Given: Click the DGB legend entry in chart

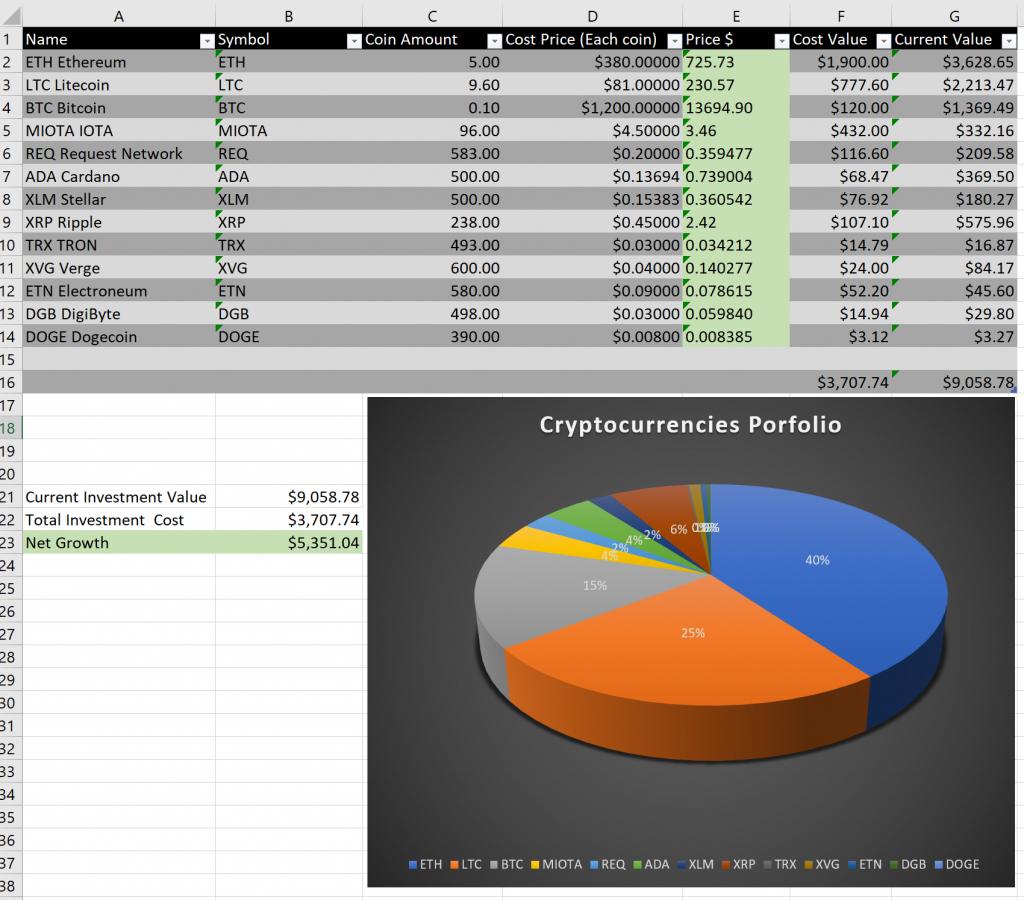Looking at the screenshot, I should tap(908, 865).
